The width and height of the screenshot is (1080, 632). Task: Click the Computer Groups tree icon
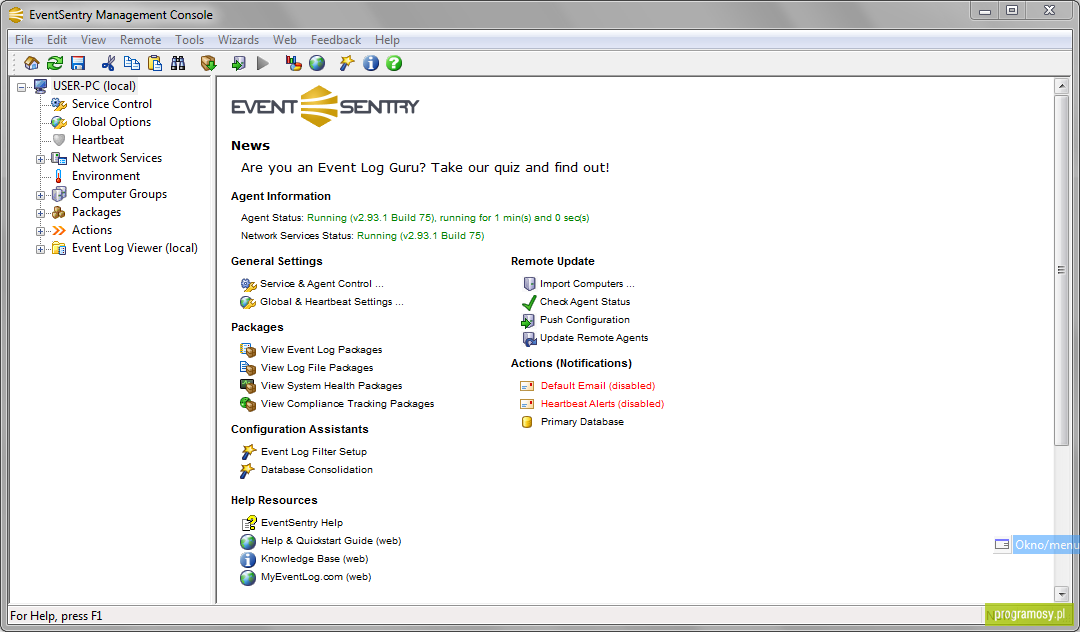59,194
